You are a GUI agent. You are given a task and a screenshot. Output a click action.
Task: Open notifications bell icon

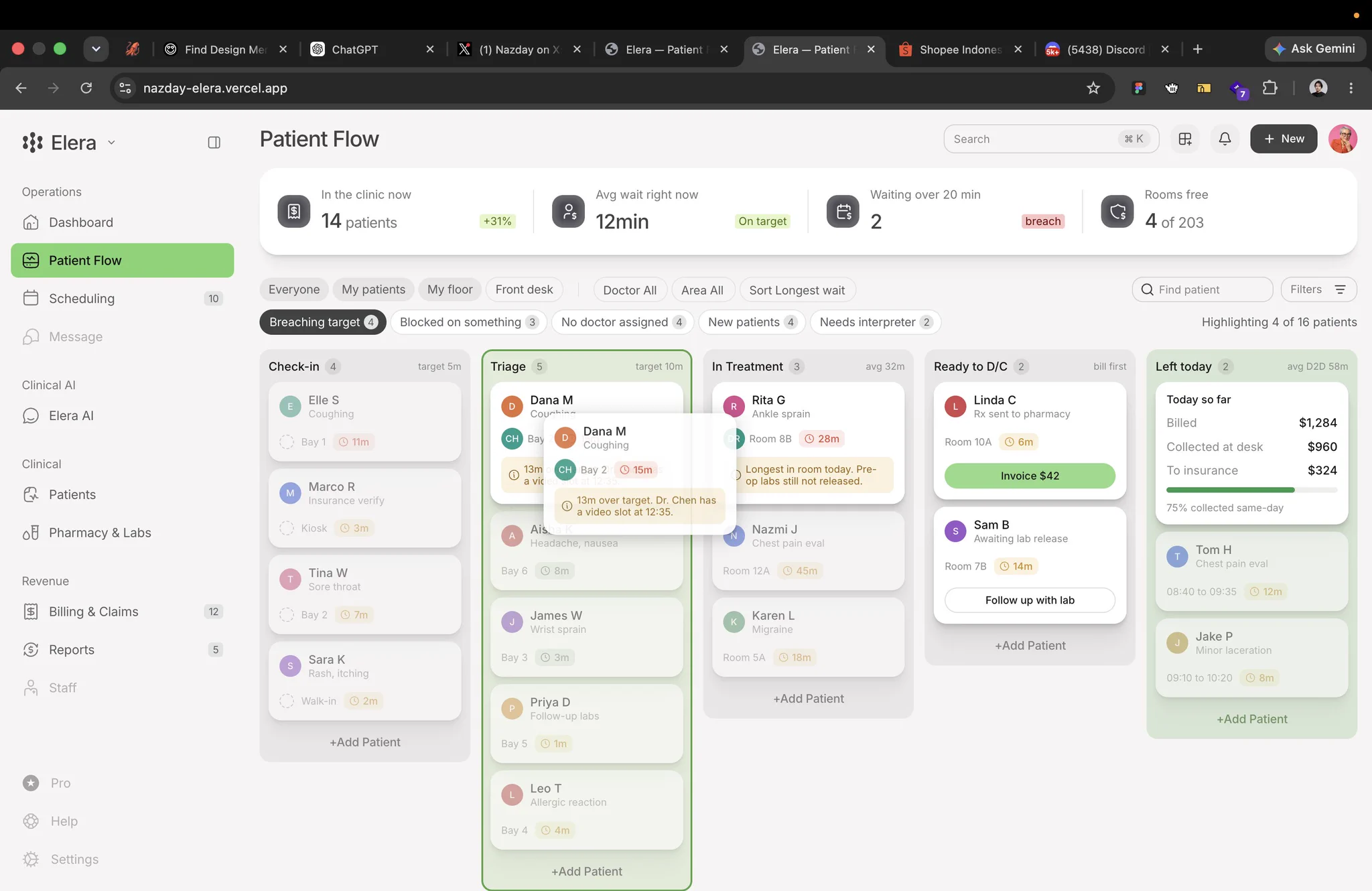tap(1225, 139)
